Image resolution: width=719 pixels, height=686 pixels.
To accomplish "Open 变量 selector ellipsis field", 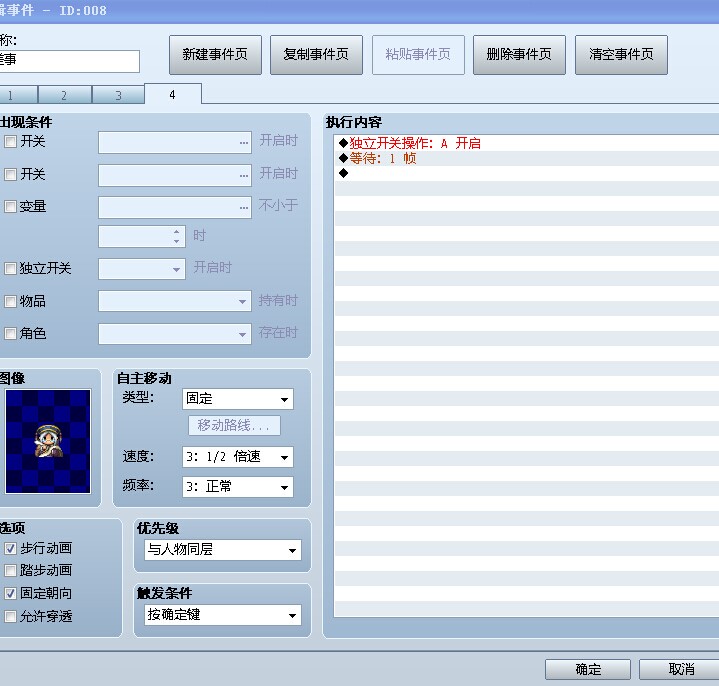I will tap(175, 208).
